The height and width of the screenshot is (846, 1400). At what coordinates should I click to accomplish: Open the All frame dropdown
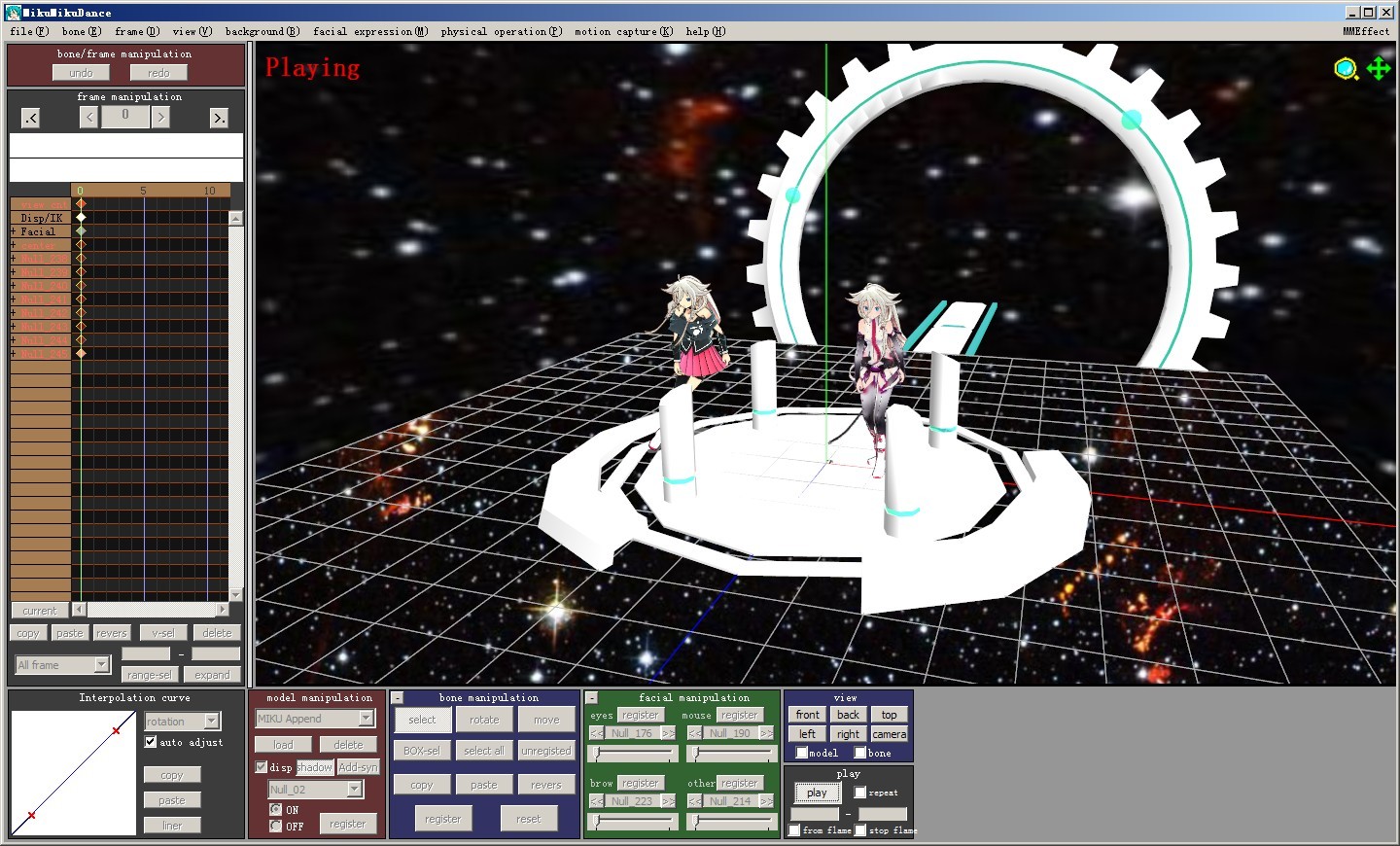click(x=101, y=665)
